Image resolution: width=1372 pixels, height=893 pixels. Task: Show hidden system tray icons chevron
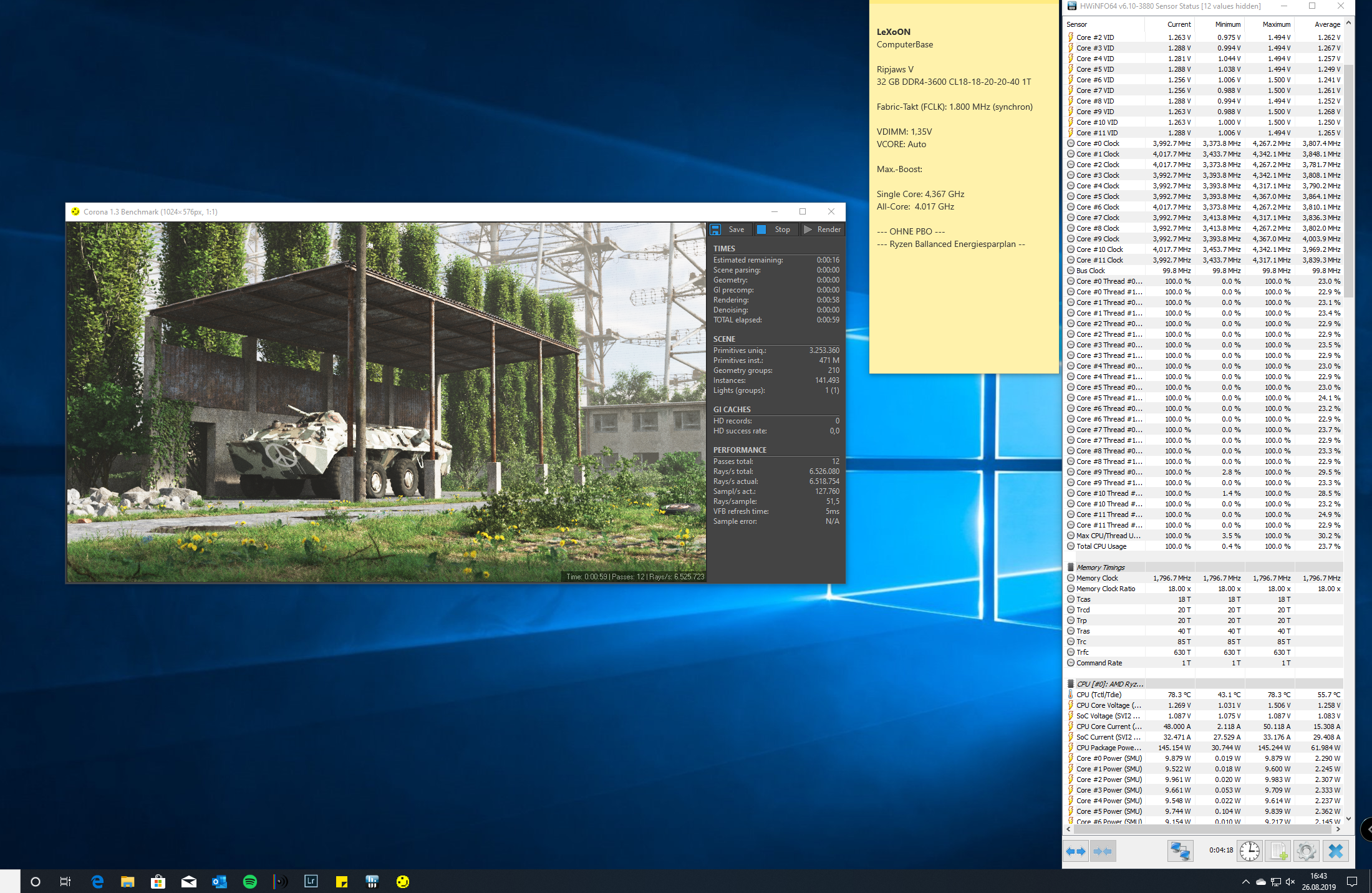1245,881
